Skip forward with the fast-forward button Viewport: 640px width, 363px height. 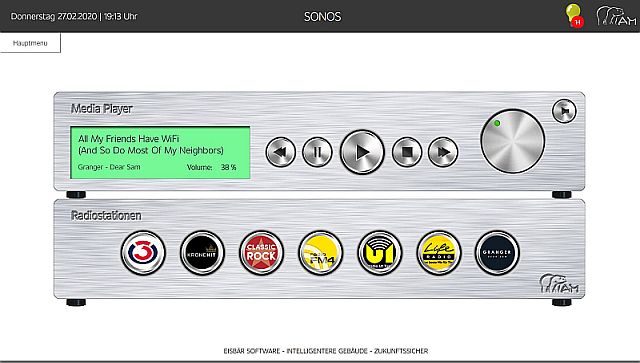pos(443,152)
